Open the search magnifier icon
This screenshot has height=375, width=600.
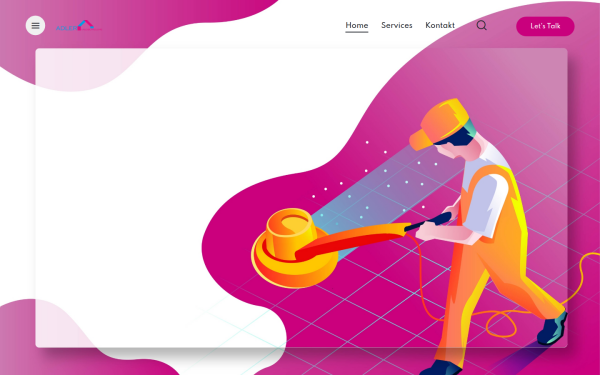coord(482,25)
